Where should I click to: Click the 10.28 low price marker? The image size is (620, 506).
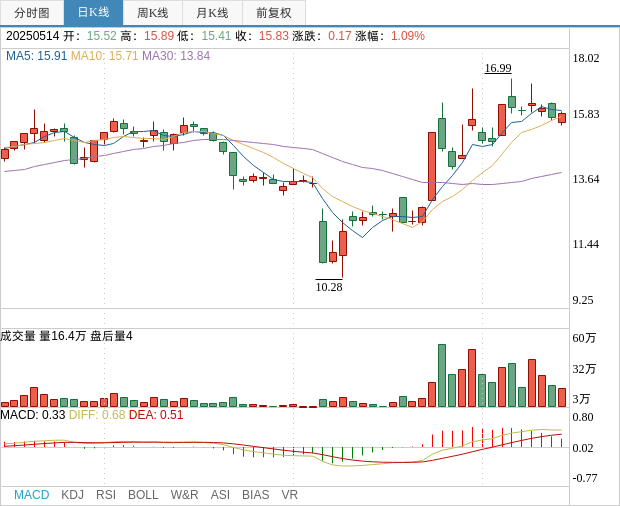tap(329, 287)
